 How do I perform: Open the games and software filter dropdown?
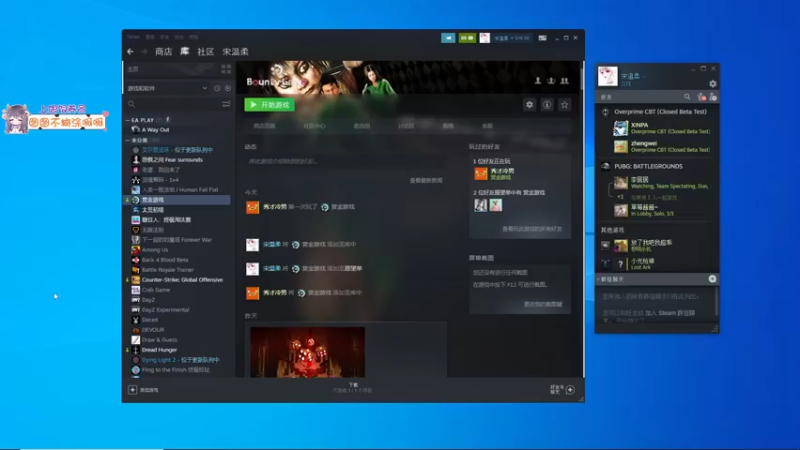click(167, 88)
